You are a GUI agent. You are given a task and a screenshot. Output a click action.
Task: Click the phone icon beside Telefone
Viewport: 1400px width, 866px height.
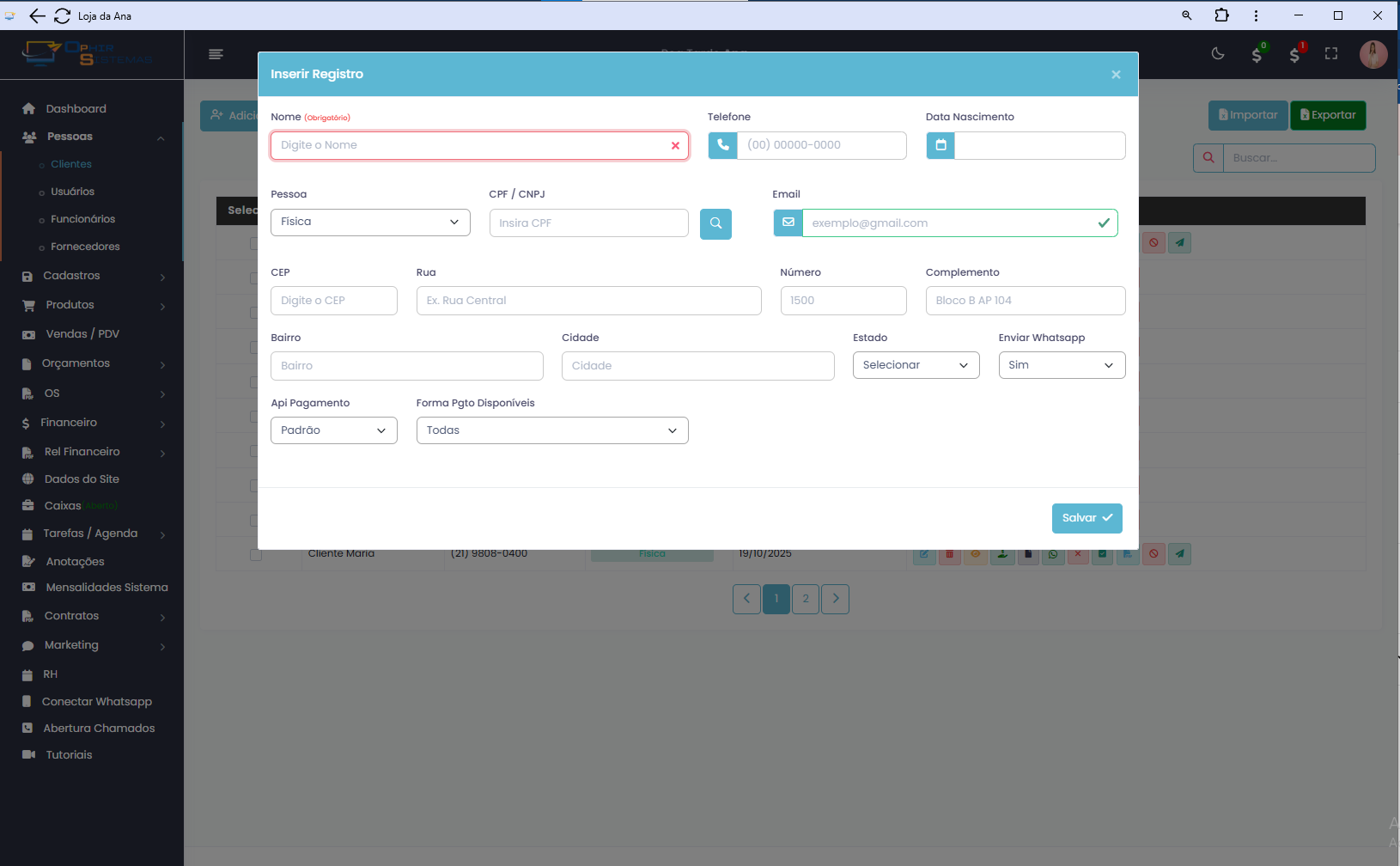tap(722, 146)
